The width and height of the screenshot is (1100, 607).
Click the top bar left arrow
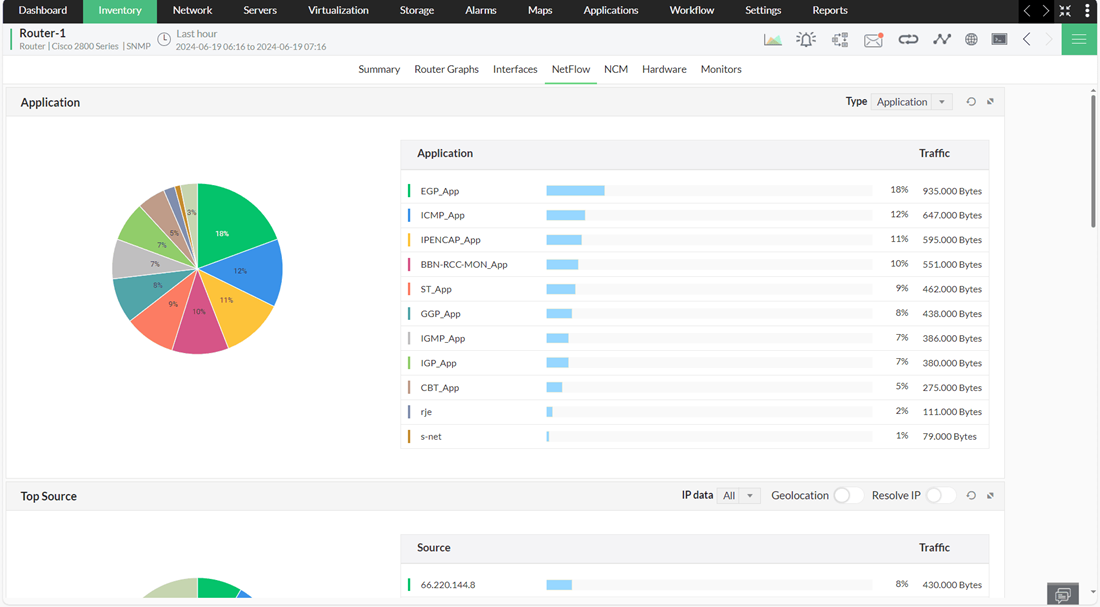click(1027, 11)
